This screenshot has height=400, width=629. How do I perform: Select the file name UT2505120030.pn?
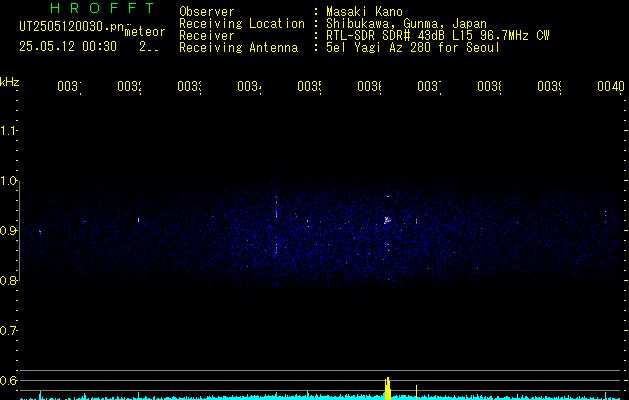pos(72,27)
